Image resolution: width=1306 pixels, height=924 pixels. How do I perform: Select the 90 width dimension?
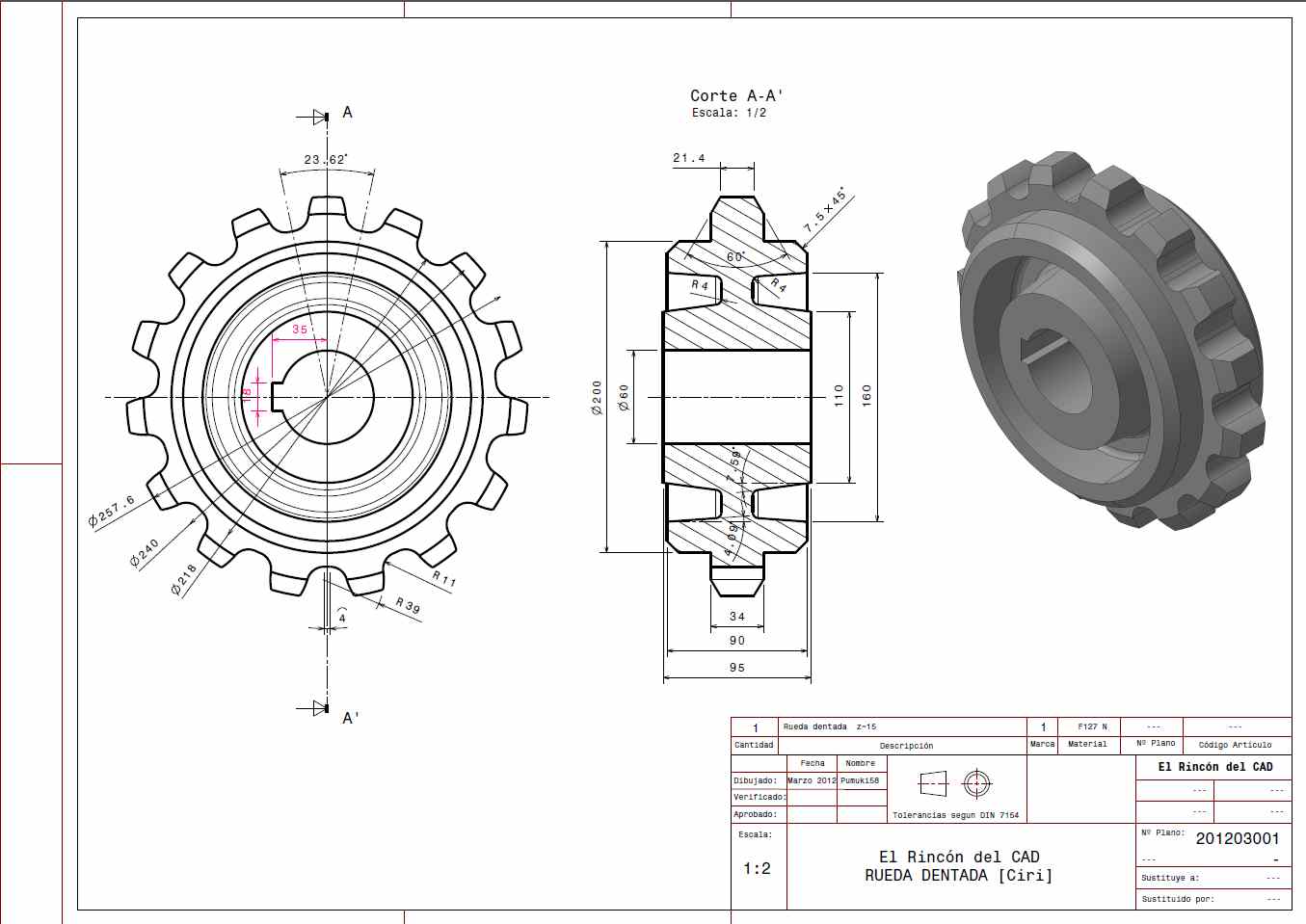pos(737,641)
